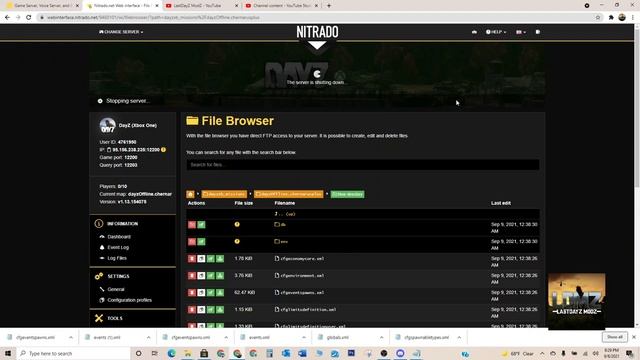Switch to the Channel content YouTube Studio tab
640x360 pixels.
282,6
